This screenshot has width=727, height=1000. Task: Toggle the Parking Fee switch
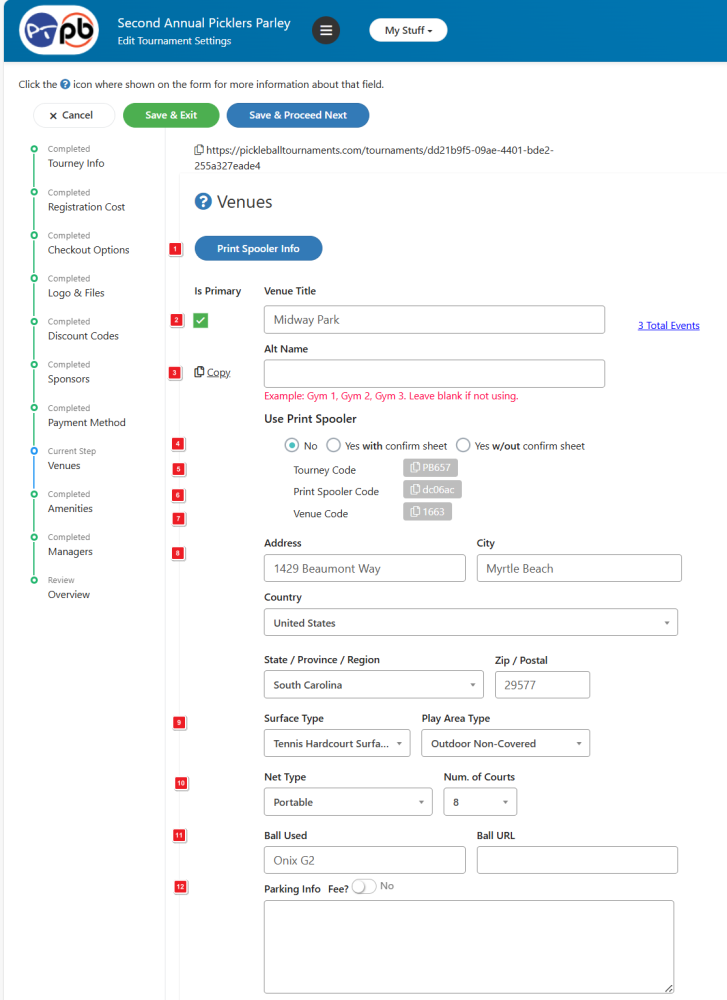point(363,886)
